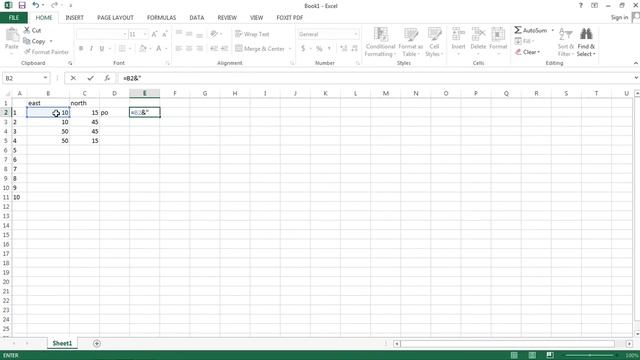The width and height of the screenshot is (640, 360).
Task: Click the Decrease Font Size icon
Action: point(164,34)
